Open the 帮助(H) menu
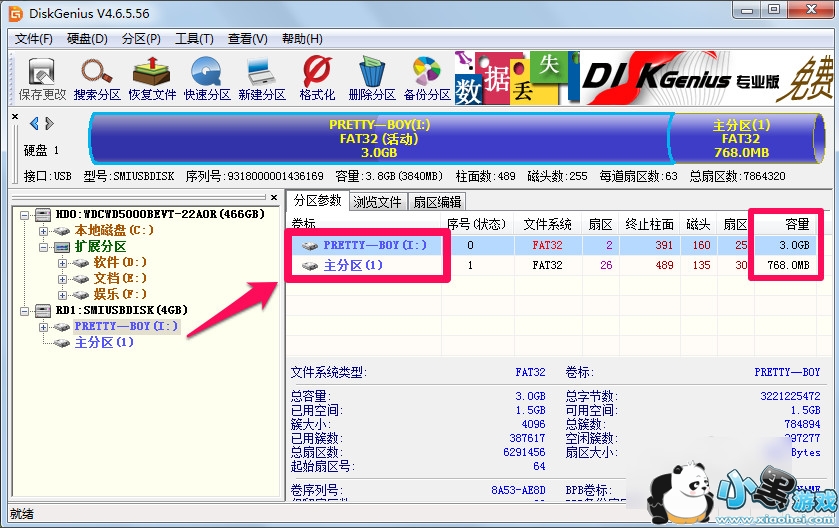 tap(302, 39)
